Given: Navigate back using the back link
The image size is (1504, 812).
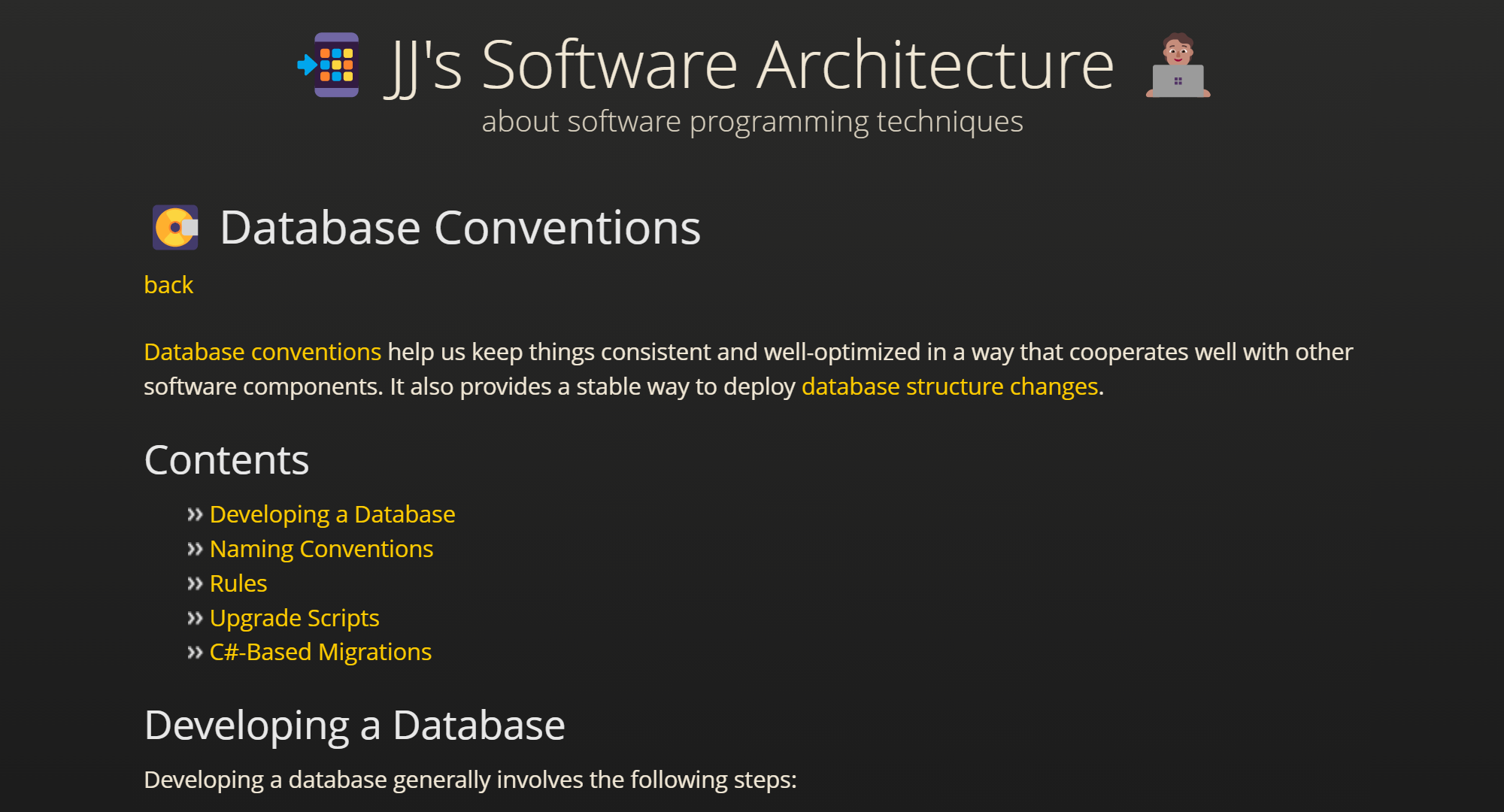Looking at the screenshot, I should click(168, 285).
